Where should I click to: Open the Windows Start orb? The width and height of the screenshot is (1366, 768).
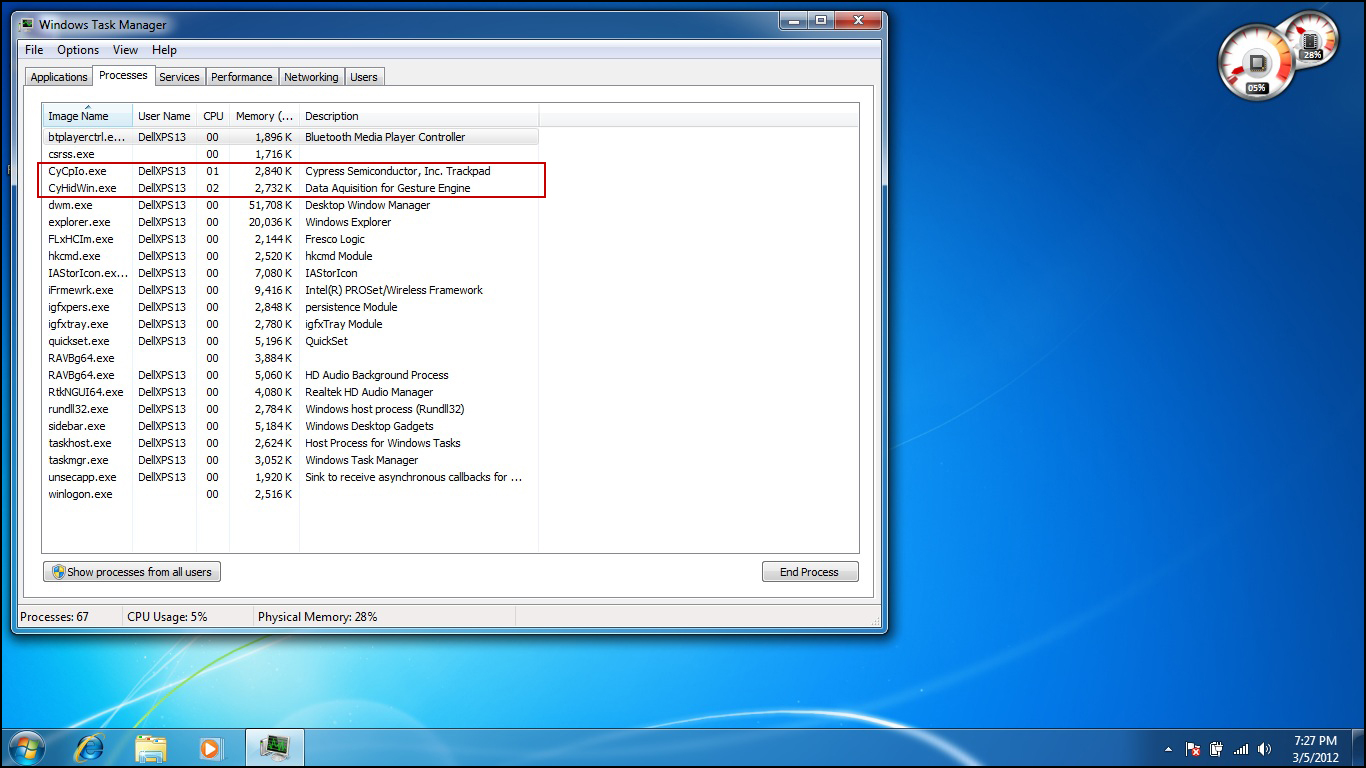coord(25,747)
